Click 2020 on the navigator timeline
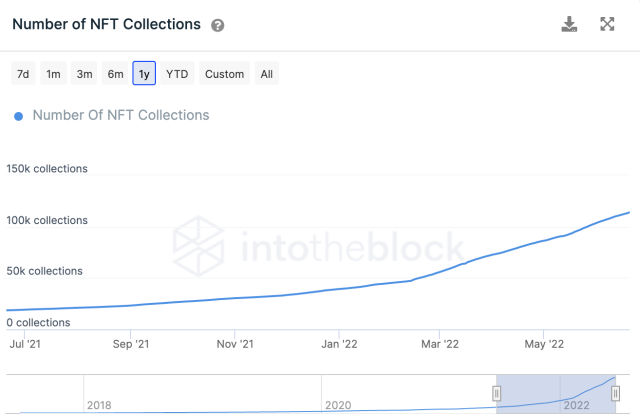Screen dimensions: 640x414 click(x=338, y=405)
